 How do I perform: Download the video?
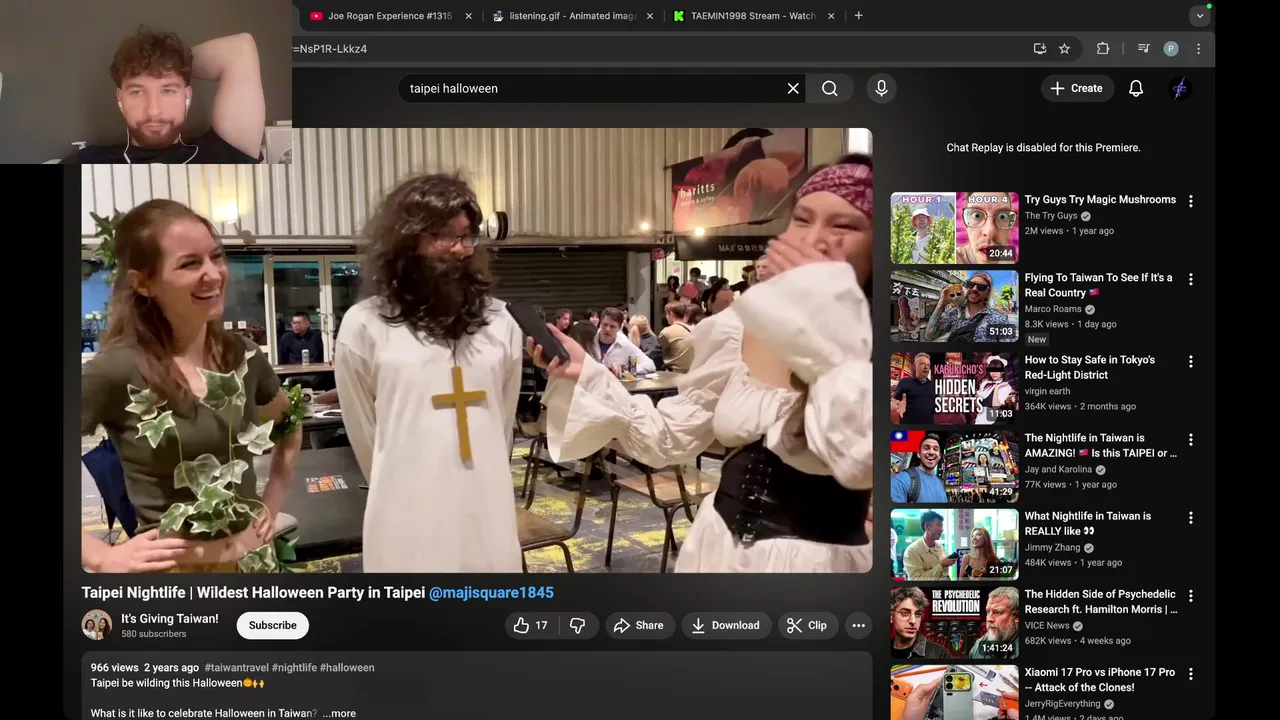tap(726, 625)
